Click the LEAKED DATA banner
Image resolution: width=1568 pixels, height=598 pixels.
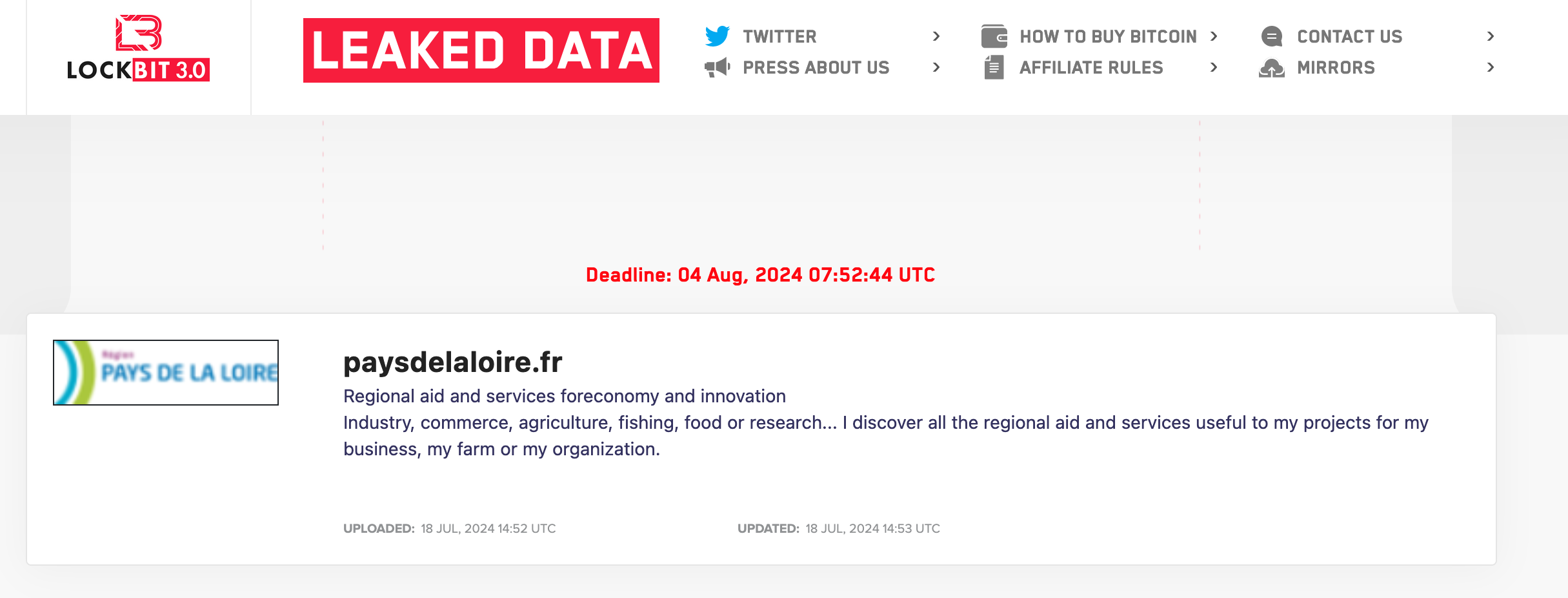481,50
